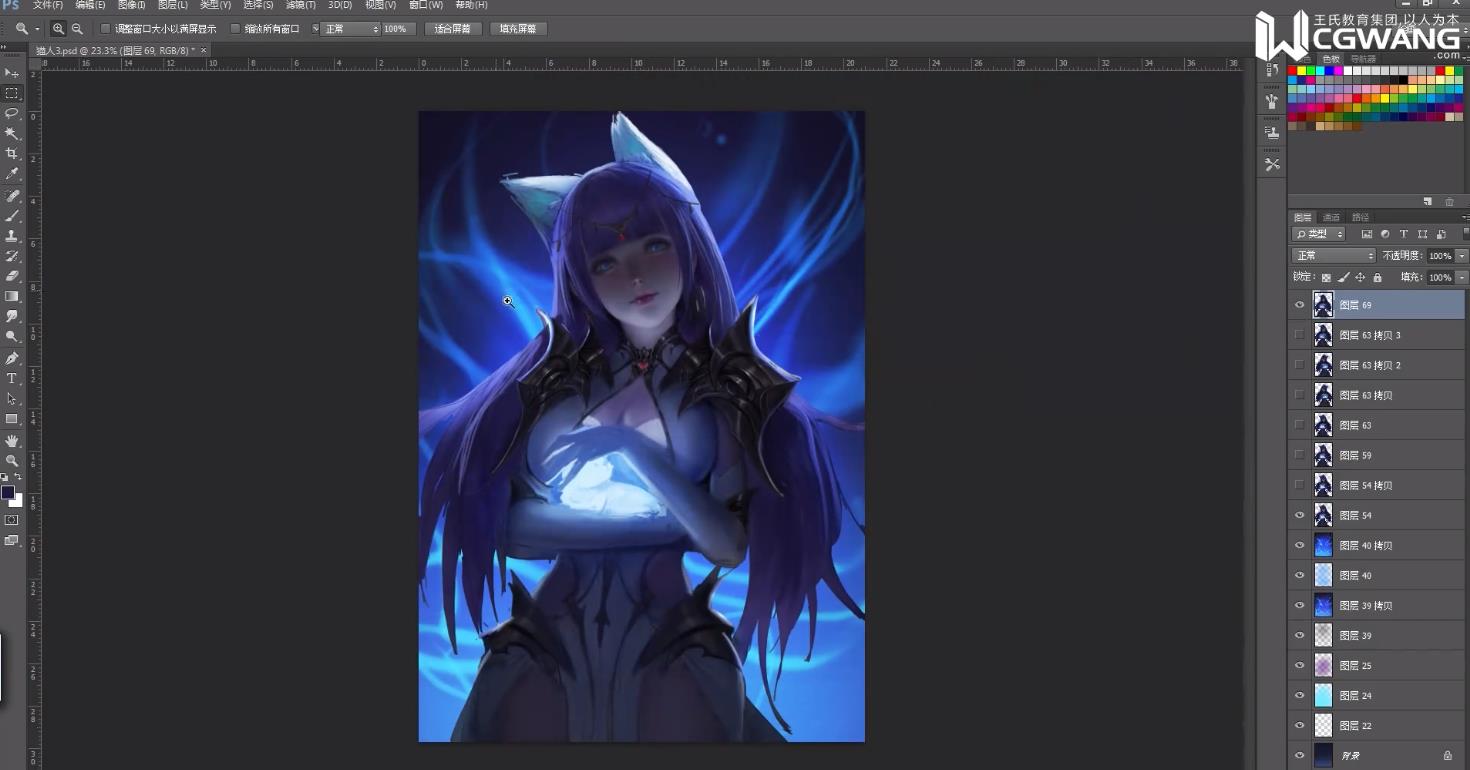Lock all padlock icon
Image resolution: width=1470 pixels, height=770 pixels.
(1377, 277)
